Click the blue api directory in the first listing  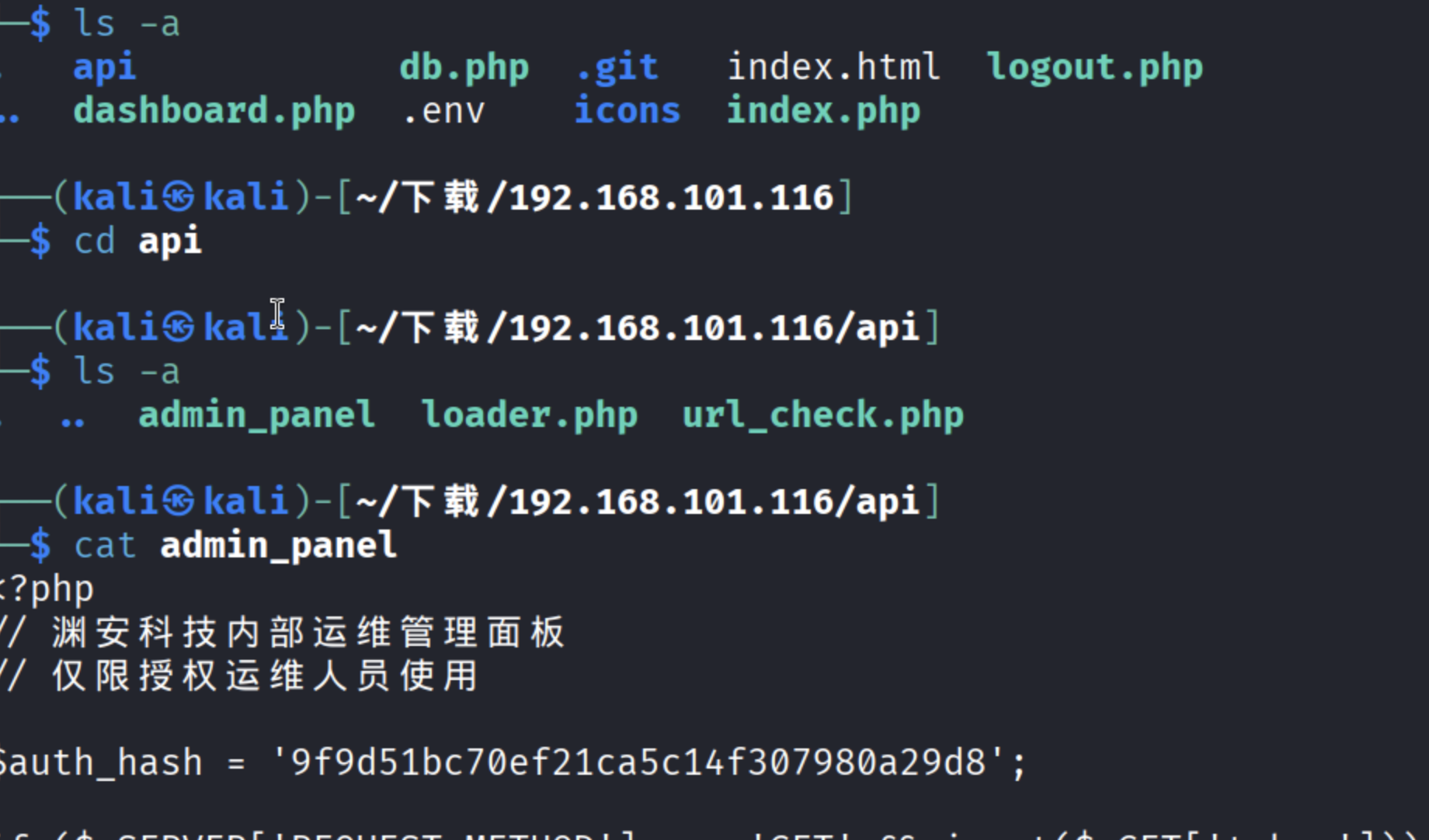[x=105, y=68]
